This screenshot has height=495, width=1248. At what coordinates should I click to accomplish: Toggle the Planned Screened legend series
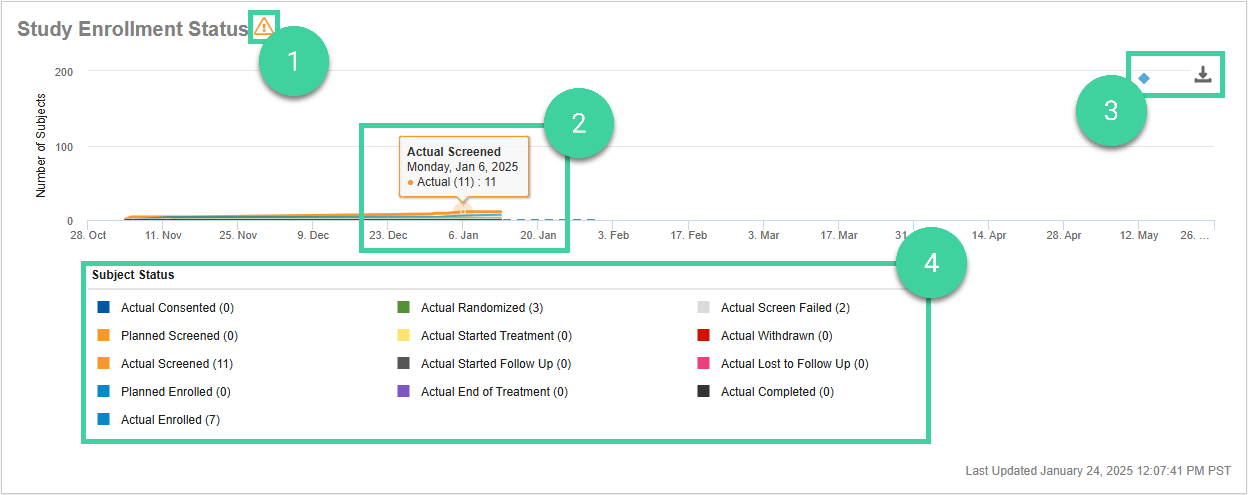coord(179,336)
